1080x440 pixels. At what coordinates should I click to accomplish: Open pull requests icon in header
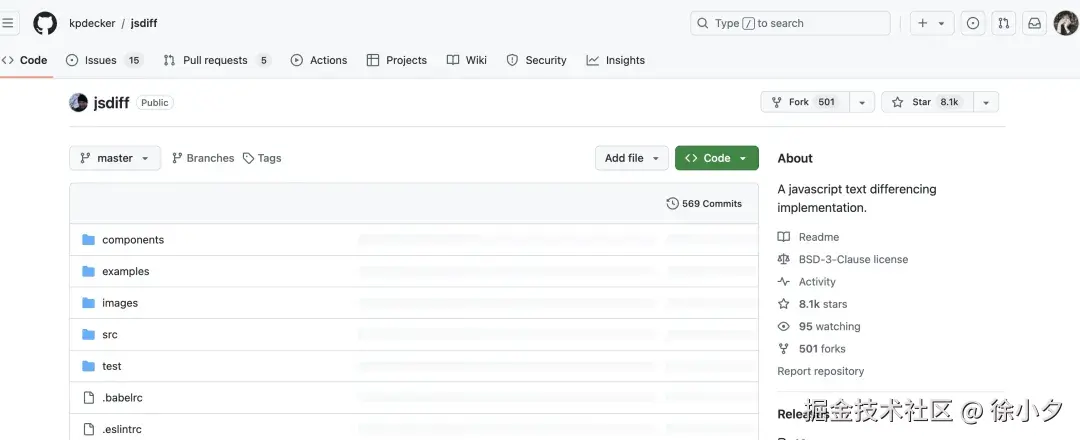coord(1004,23)
